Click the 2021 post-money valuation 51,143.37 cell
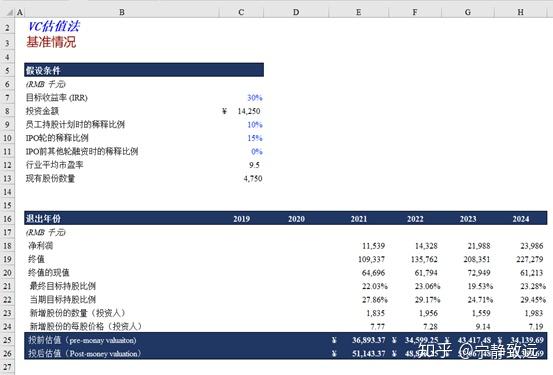 pyautogui.click(x=358, y=353)
